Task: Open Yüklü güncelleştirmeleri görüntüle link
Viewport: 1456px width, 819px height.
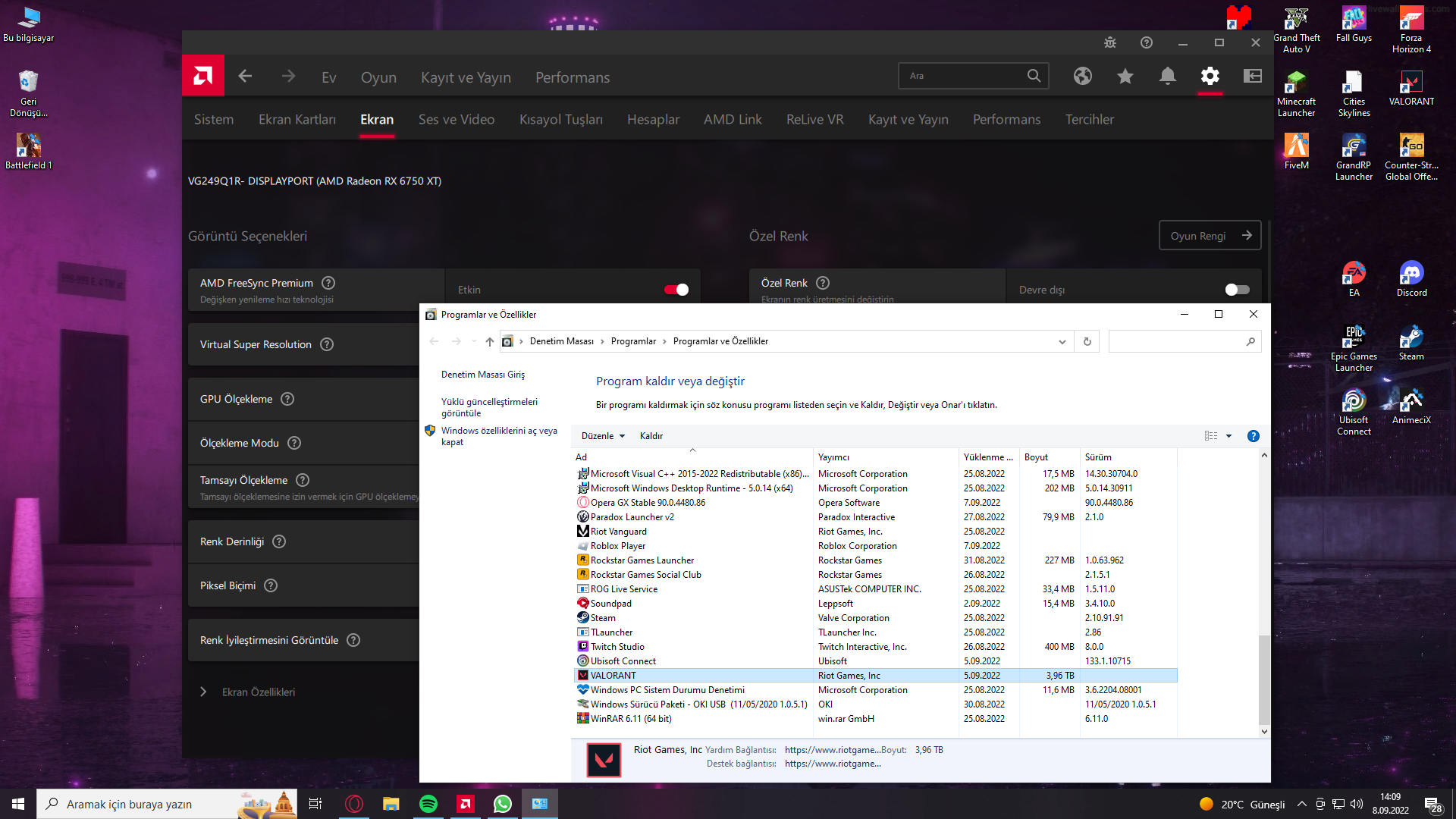Action: [489, 407]
